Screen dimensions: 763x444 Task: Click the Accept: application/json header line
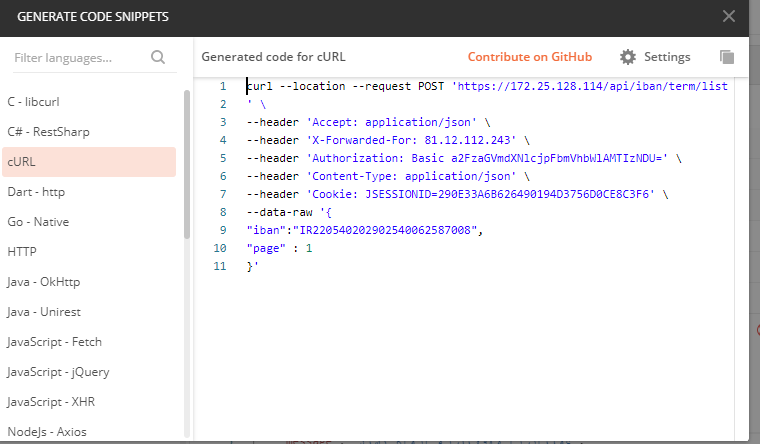point(368,122)
